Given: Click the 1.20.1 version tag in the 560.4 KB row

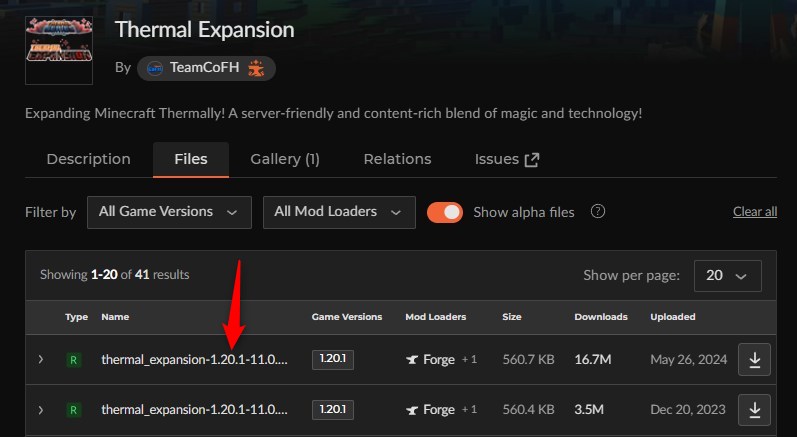Looking at the screenshot, I should coord(333,410).
